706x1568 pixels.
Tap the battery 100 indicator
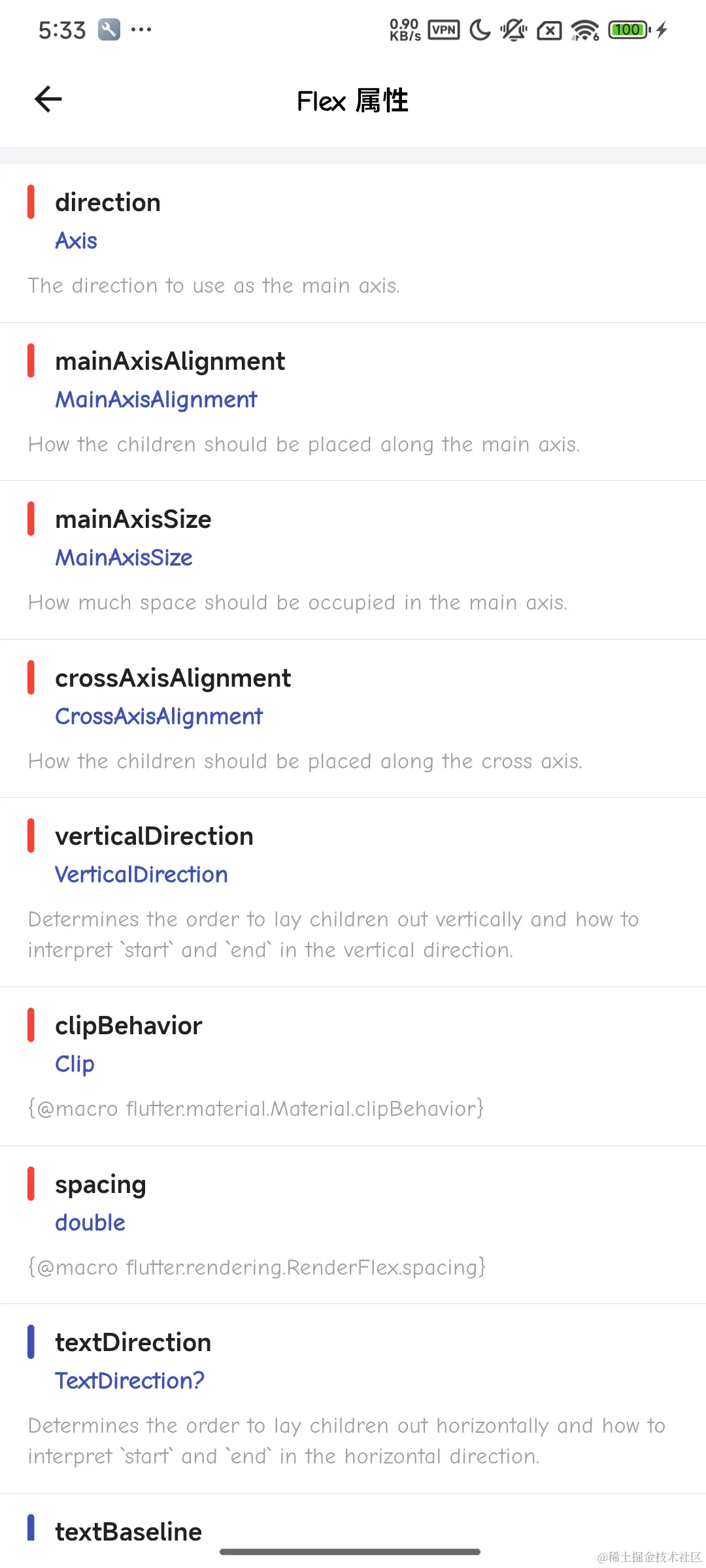click(629, 30)
